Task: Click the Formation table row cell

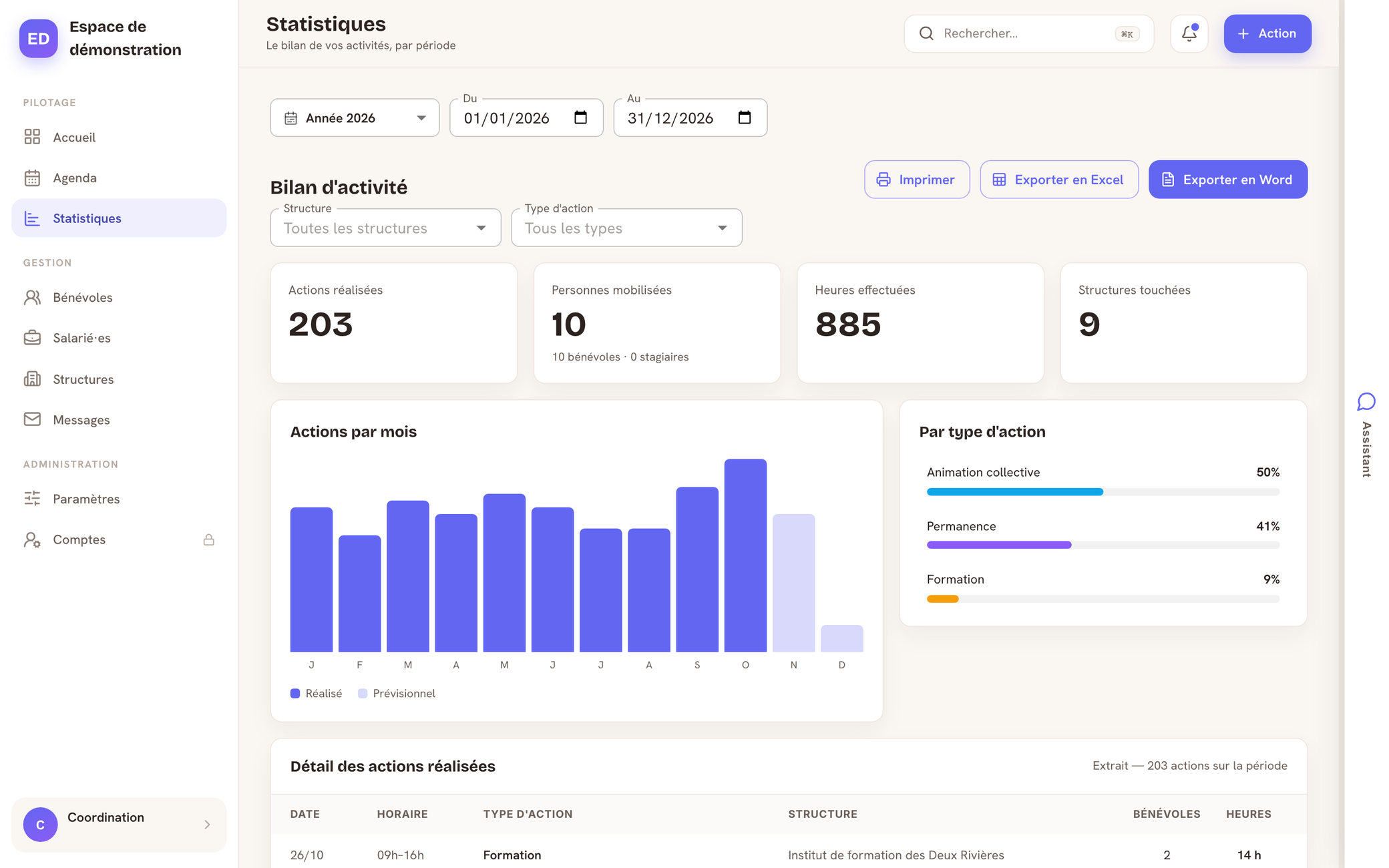Action: pos(512,855)
